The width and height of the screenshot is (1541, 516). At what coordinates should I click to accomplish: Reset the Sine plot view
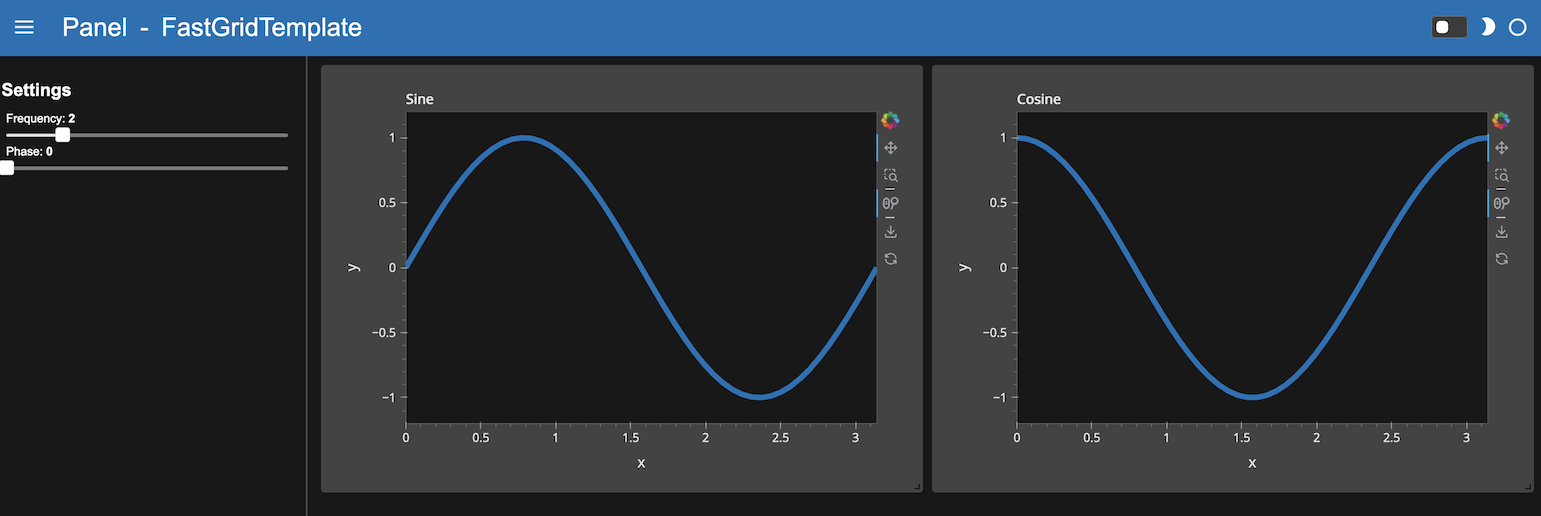coord(890,259)
